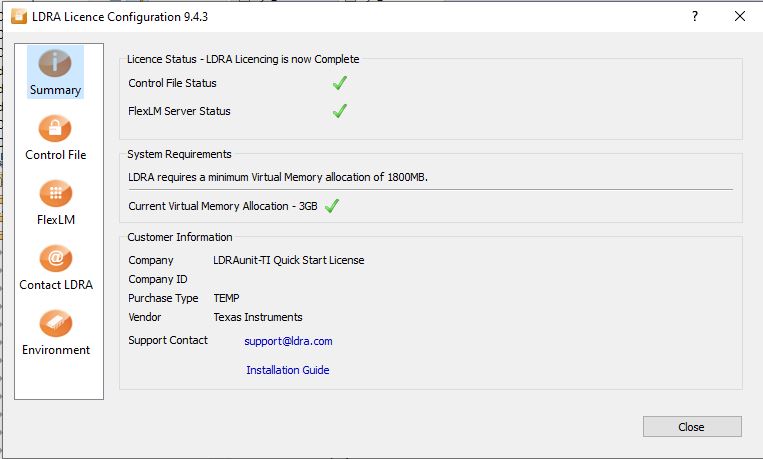Select the 'FlexLM Server Status' label

pyautogui.click(x=179, y=111)
